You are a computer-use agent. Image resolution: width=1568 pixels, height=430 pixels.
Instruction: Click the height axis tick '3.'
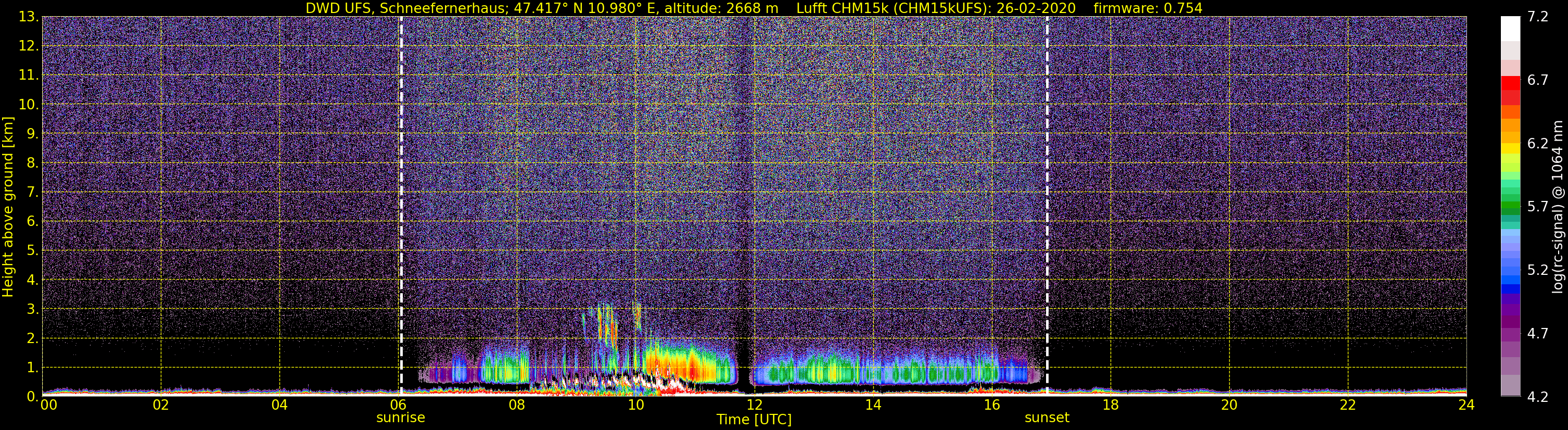[33, 309]
